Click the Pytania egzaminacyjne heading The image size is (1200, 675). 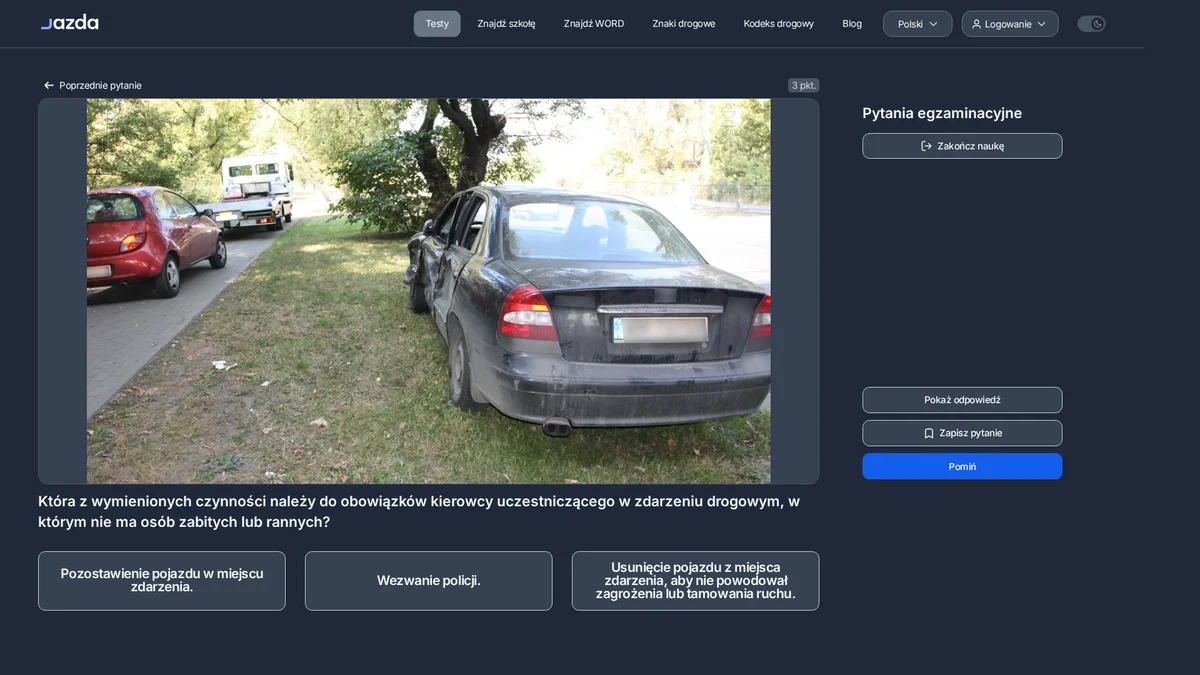point(942,113)
